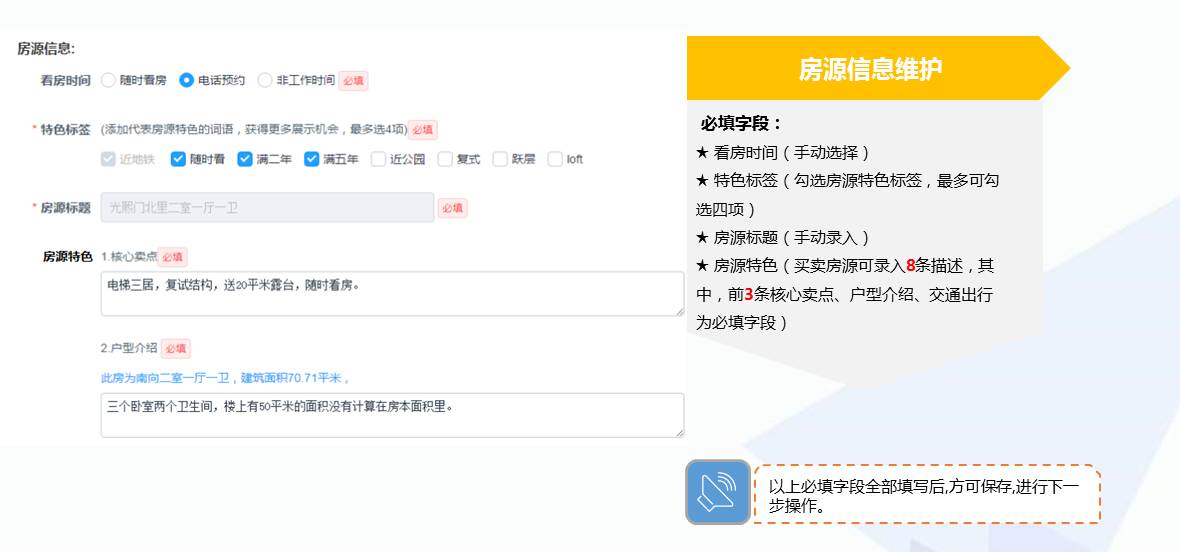Viewport: 1180px width, 552px height.
Task: Click the blue announcement speaker icon
Action: click(718, 491)
